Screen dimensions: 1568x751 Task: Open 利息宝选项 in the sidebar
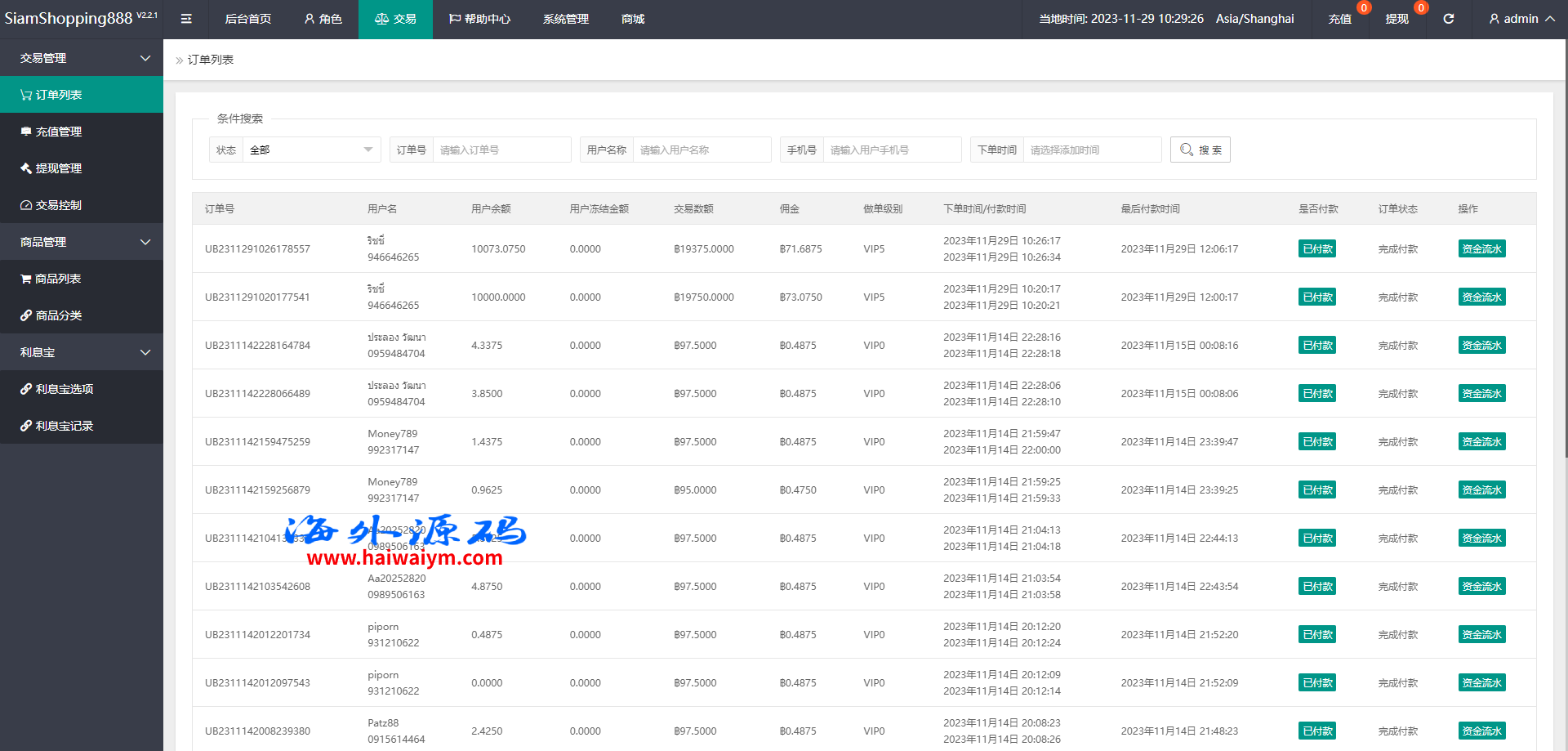point(64,389)
